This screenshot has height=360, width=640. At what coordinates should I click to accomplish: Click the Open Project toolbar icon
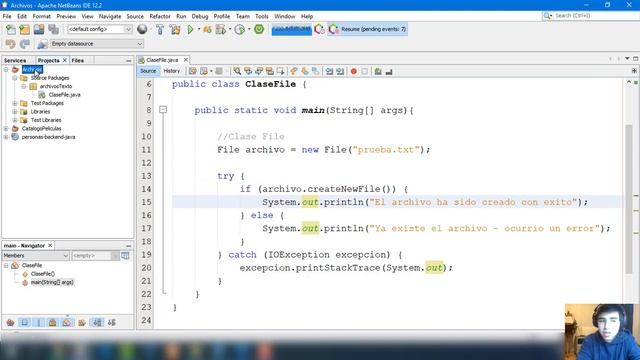[x=39, y=29]
